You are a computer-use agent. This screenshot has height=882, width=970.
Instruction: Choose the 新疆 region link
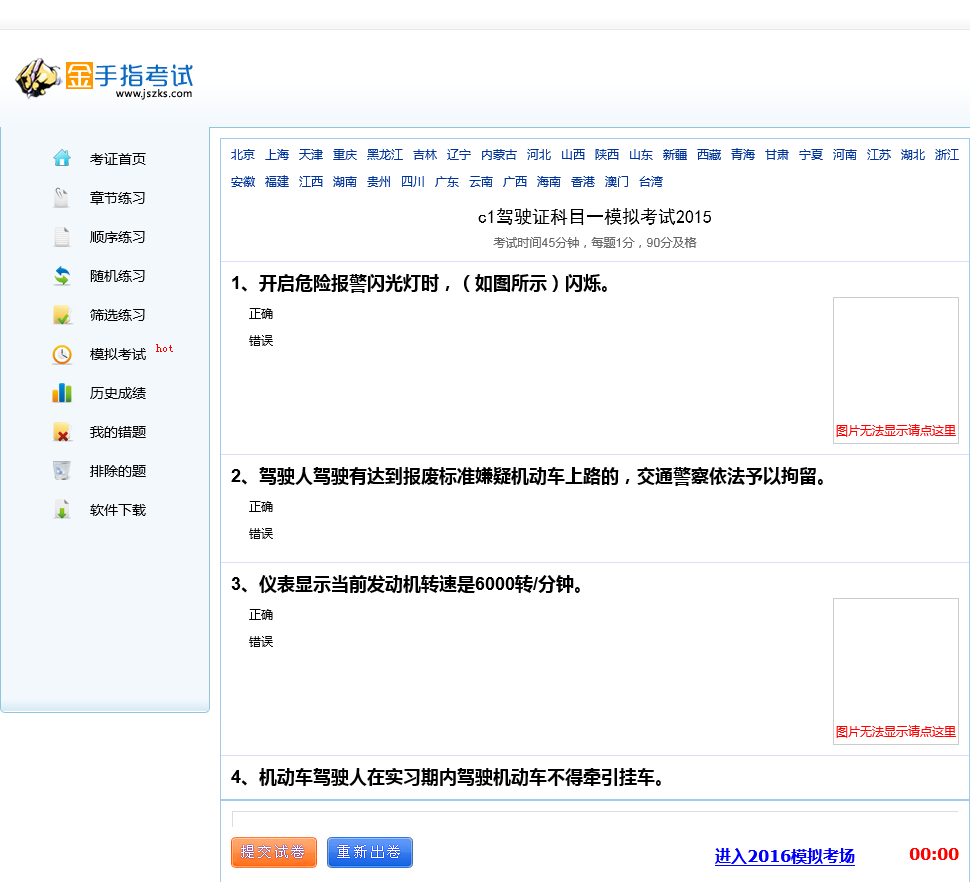coord(675,155)
